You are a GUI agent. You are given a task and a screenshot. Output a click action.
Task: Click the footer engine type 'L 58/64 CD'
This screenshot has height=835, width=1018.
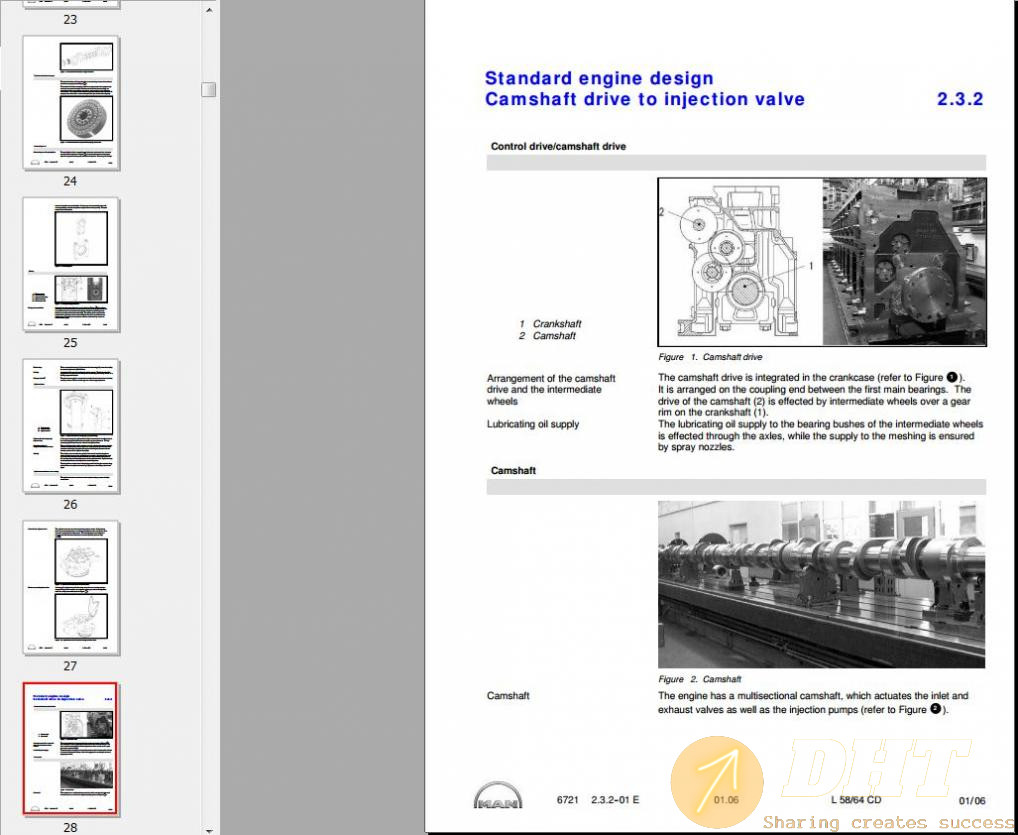point(856,800)
